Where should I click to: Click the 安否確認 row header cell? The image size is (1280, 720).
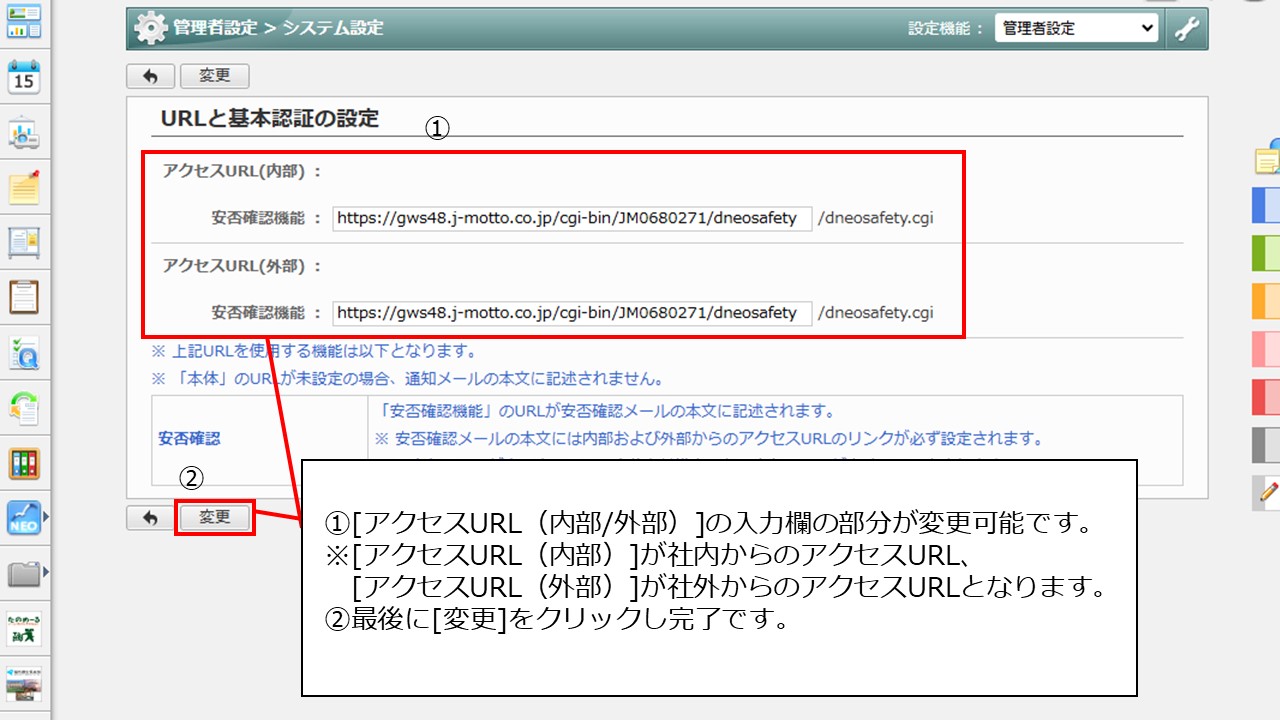click(260, 439)
